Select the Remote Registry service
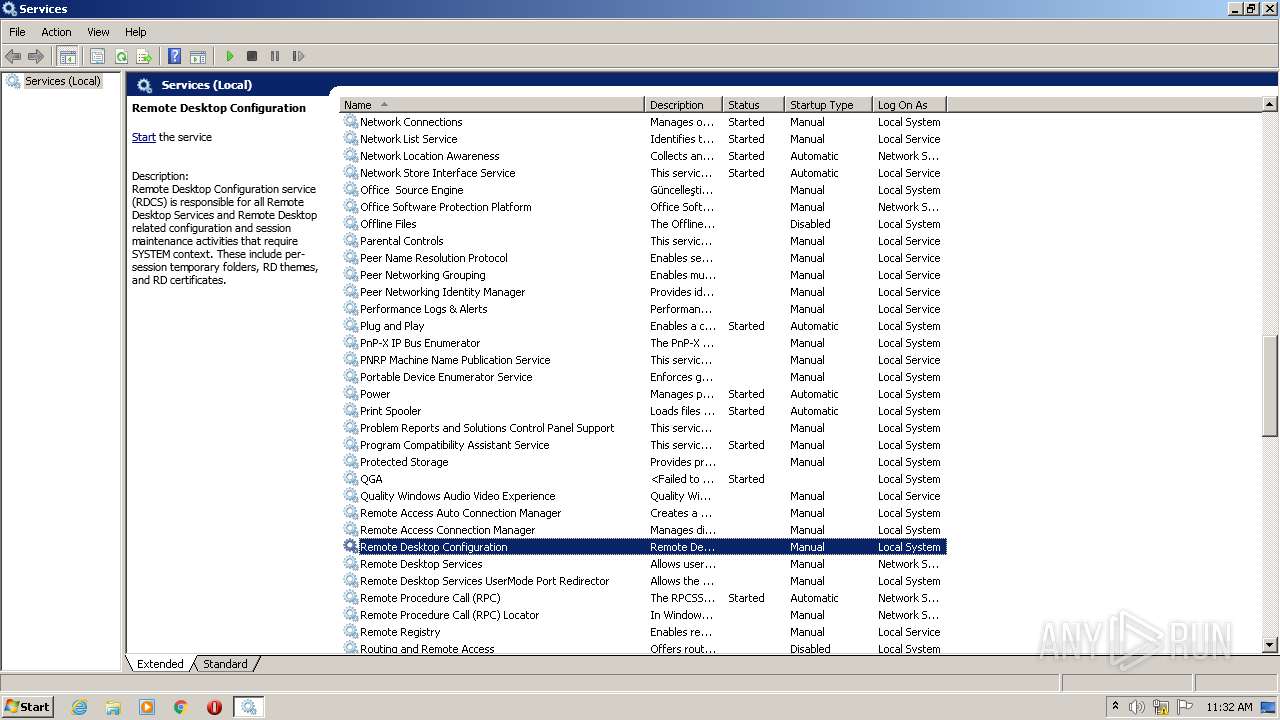 [x=643, y=632]
